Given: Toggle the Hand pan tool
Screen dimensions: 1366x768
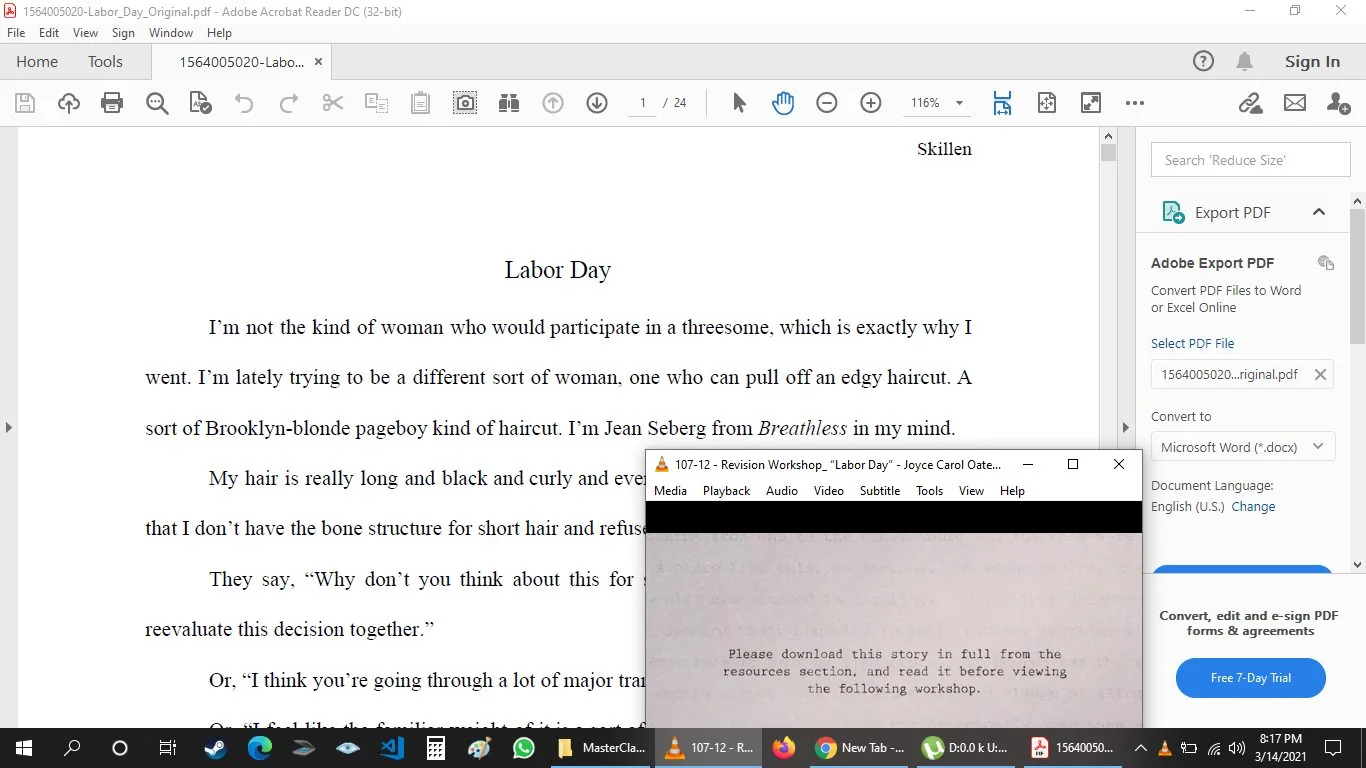Looking at the screenshot, I should (783, 103).
